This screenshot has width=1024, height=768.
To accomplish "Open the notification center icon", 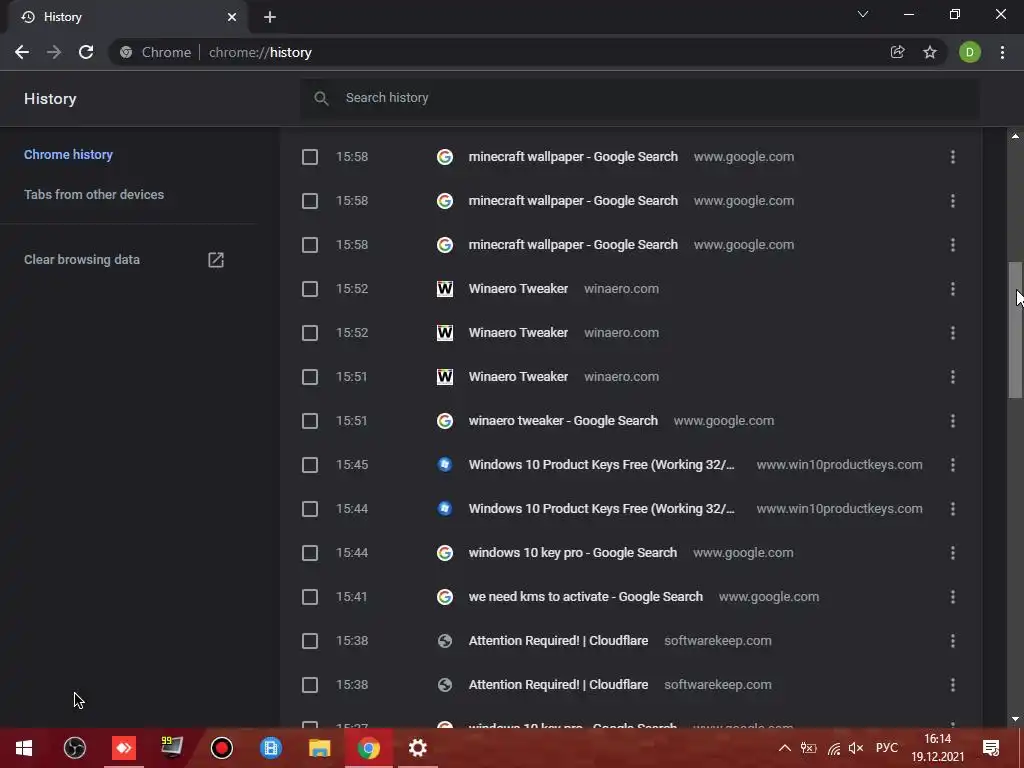I will (x=991, y=748).
